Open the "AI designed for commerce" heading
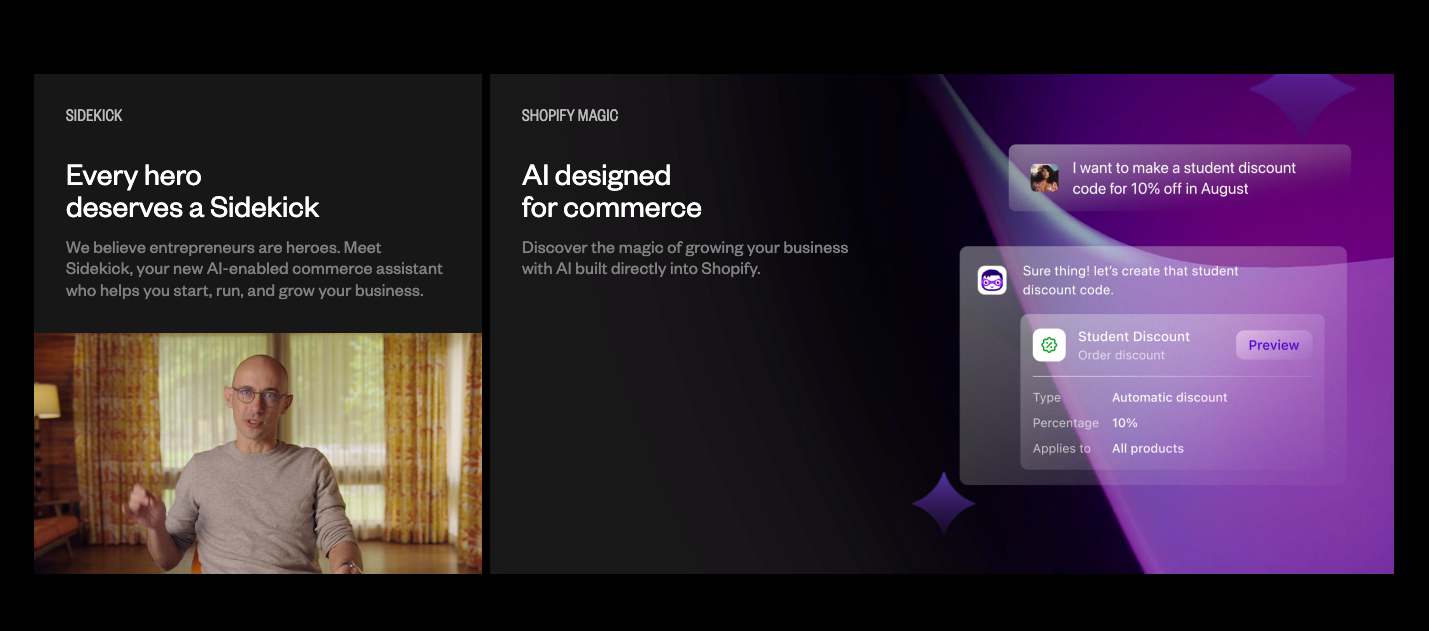1429x631 pixels. 611,191
